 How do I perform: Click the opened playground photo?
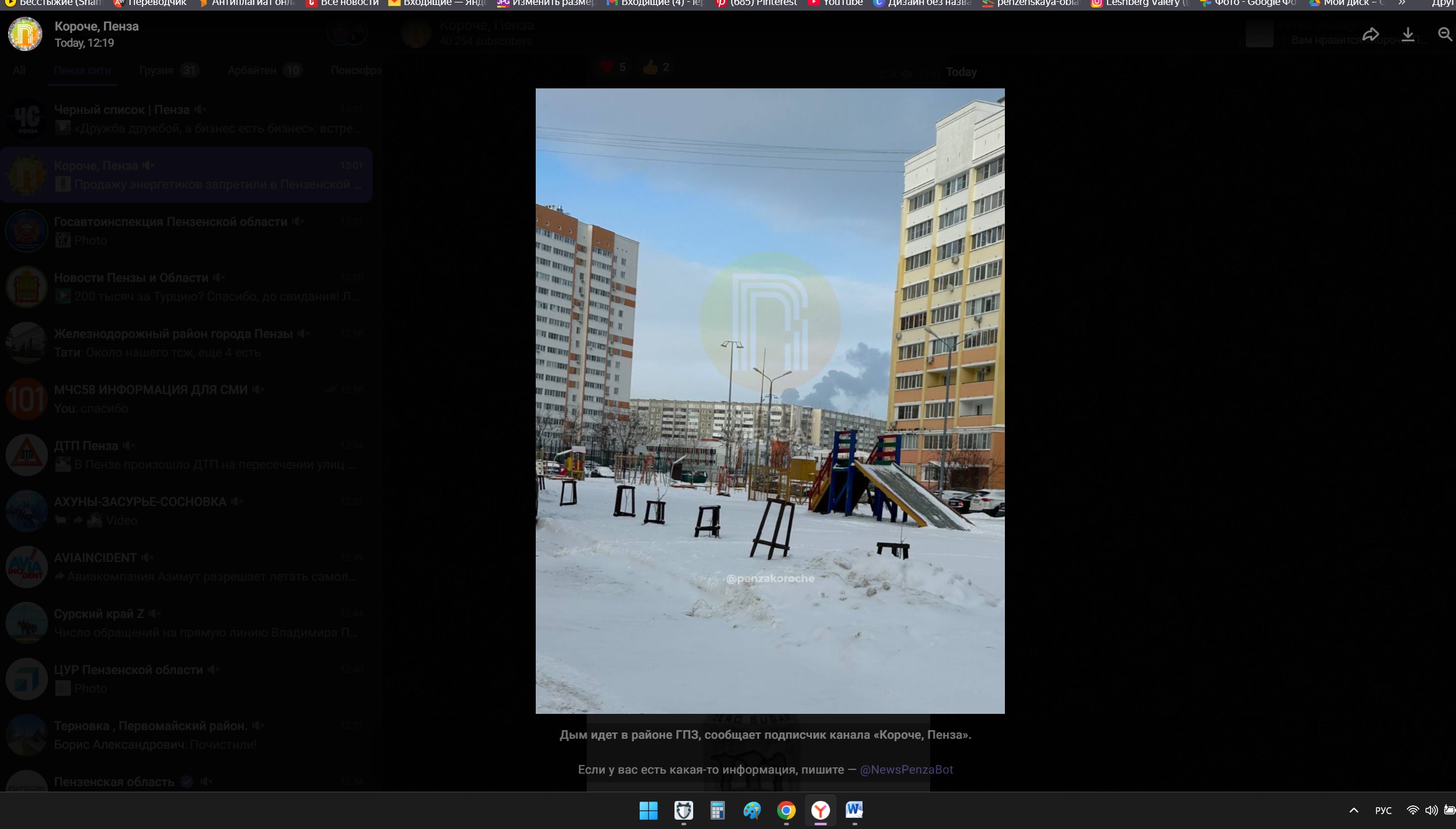[770, 401]
